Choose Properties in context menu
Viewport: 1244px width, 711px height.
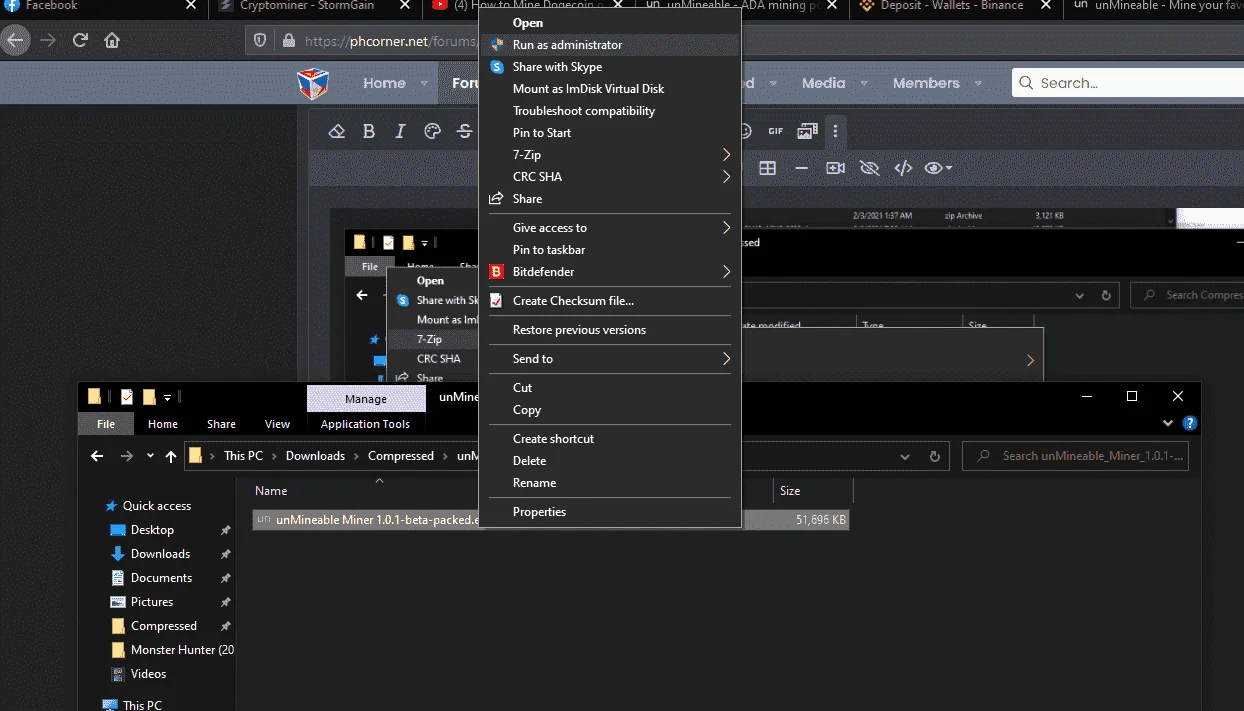(611, 512)
